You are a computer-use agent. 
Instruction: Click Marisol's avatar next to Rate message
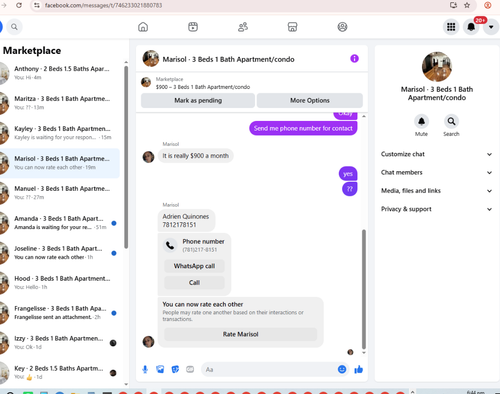pyautogui.click(x=148, y=341)
